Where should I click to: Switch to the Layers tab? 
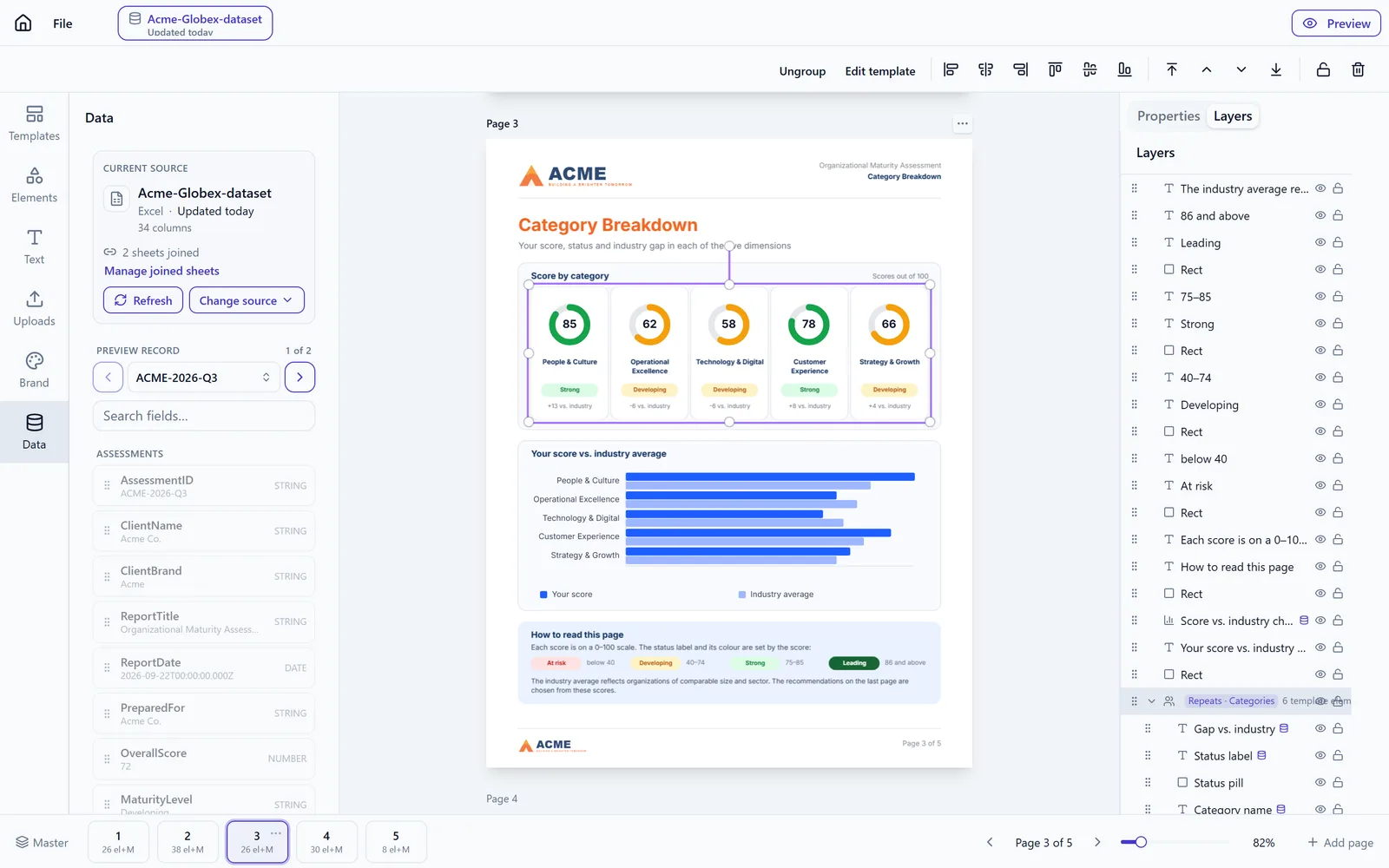point(1233,116)
